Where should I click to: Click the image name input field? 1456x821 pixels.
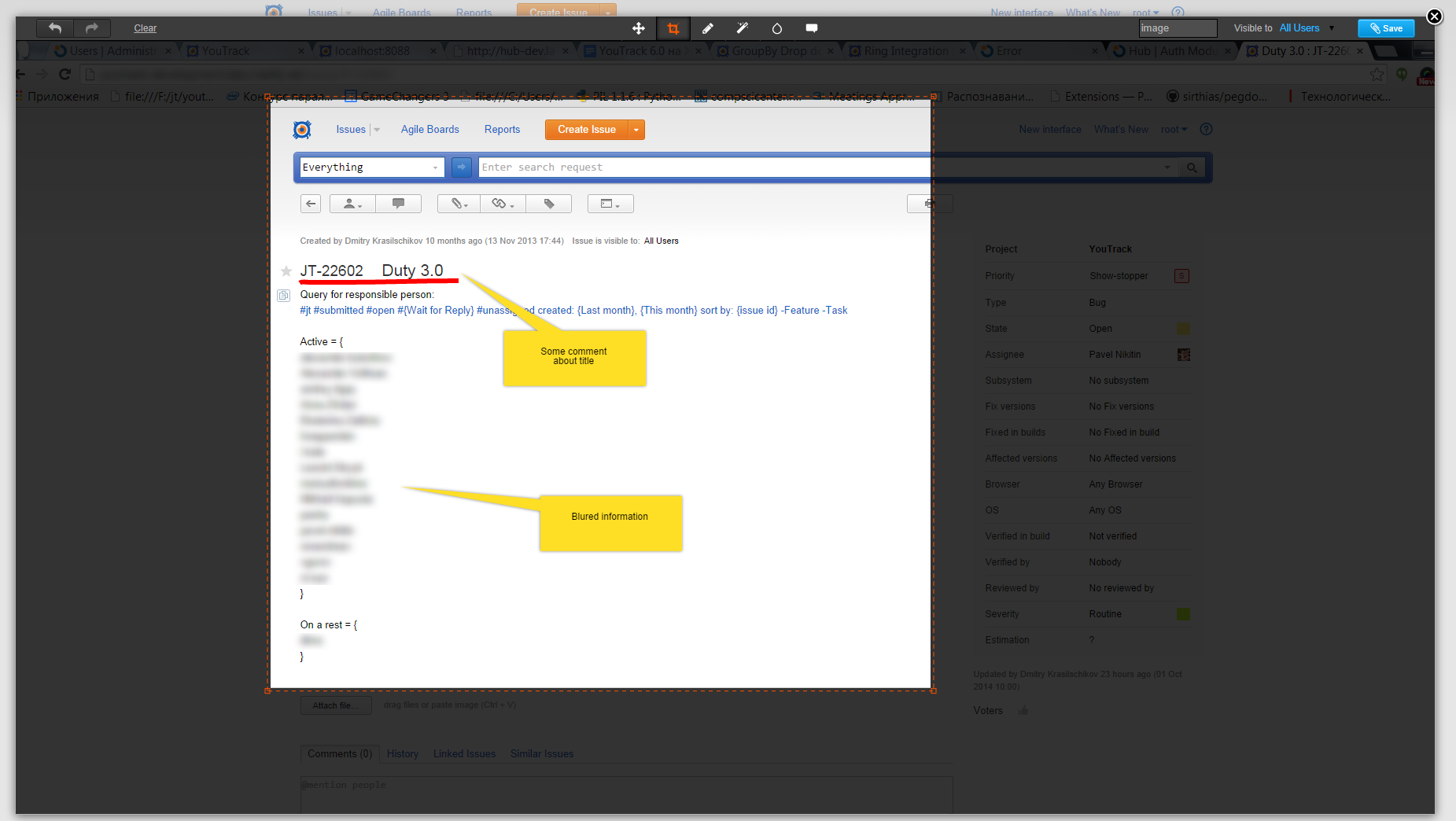click(x=1178, y=28)
